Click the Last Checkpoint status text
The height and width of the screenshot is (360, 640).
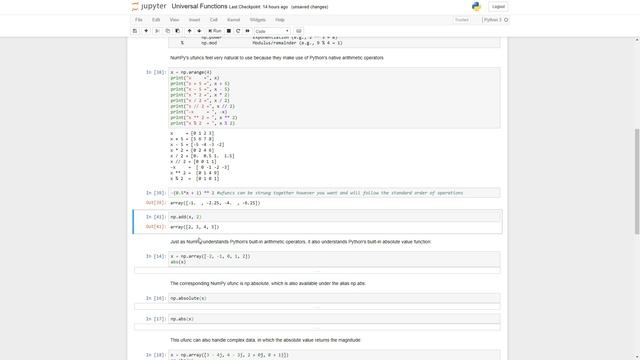click(258, 7)
